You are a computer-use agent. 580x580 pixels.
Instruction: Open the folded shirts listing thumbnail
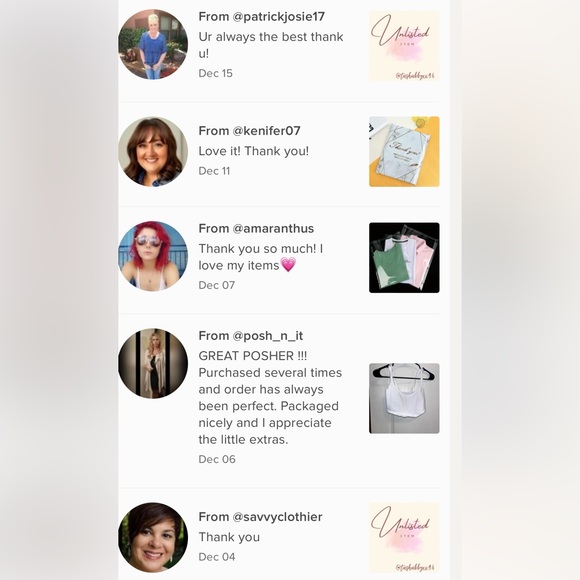[404, 258]
